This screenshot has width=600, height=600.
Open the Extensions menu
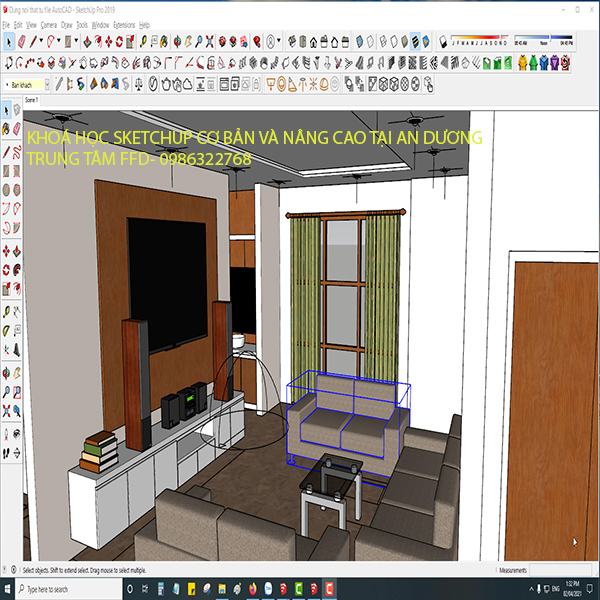124,25
